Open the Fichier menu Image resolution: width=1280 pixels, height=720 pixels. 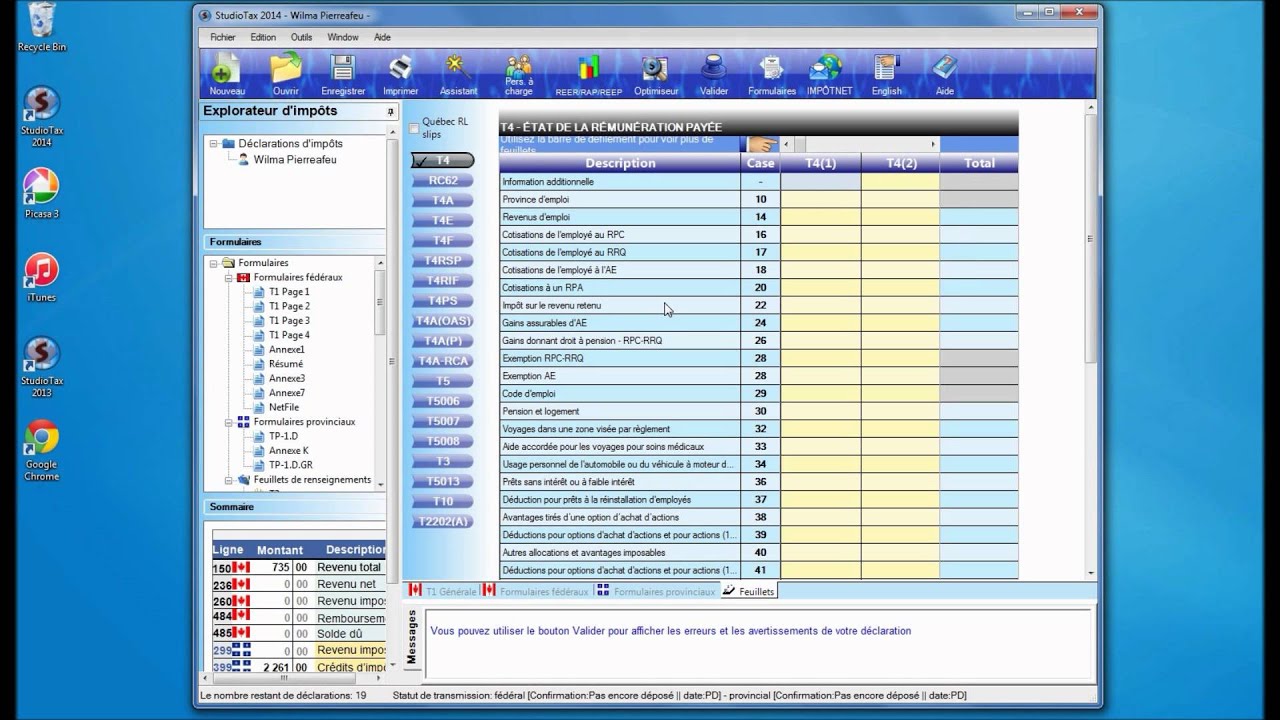223,37
